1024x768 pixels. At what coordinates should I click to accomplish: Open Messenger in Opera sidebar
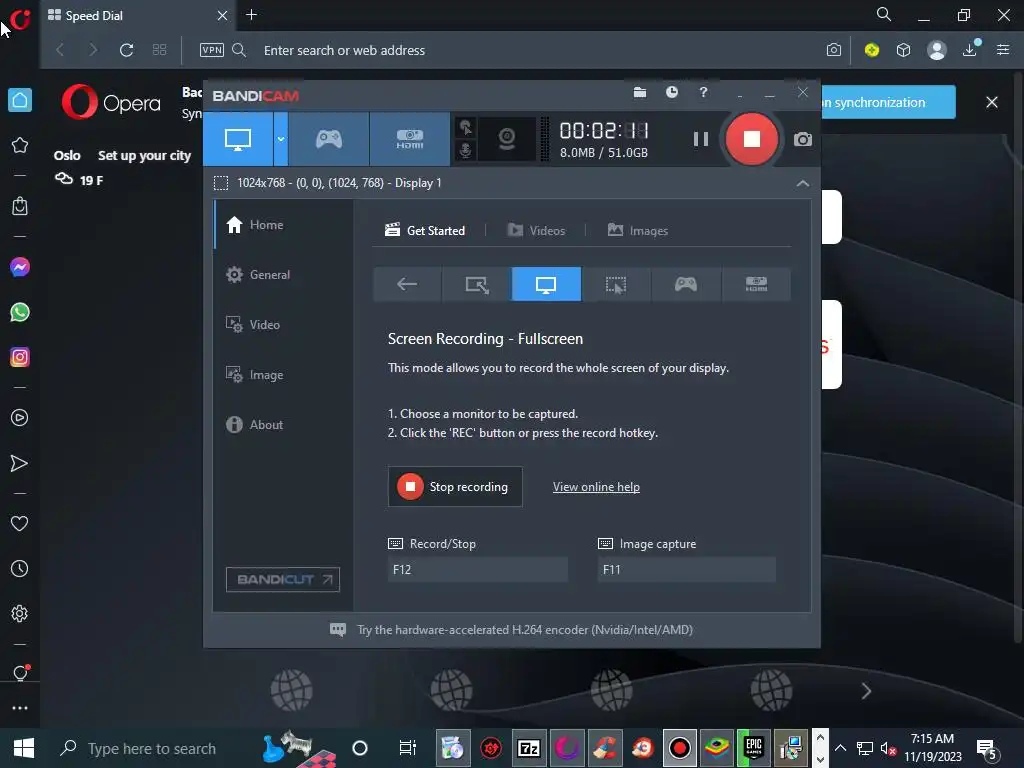(x=20, y=267)
